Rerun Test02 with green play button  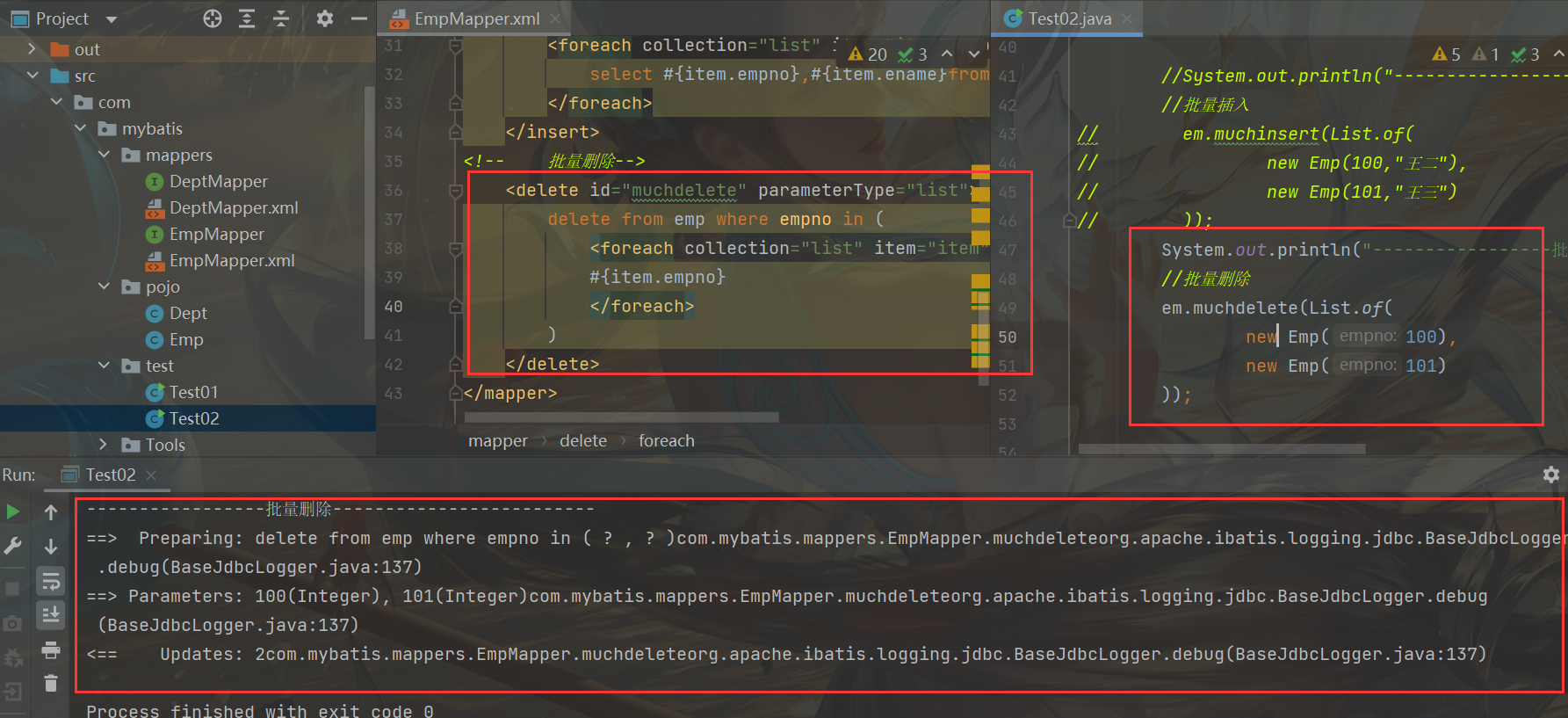[x=13, y=511]
